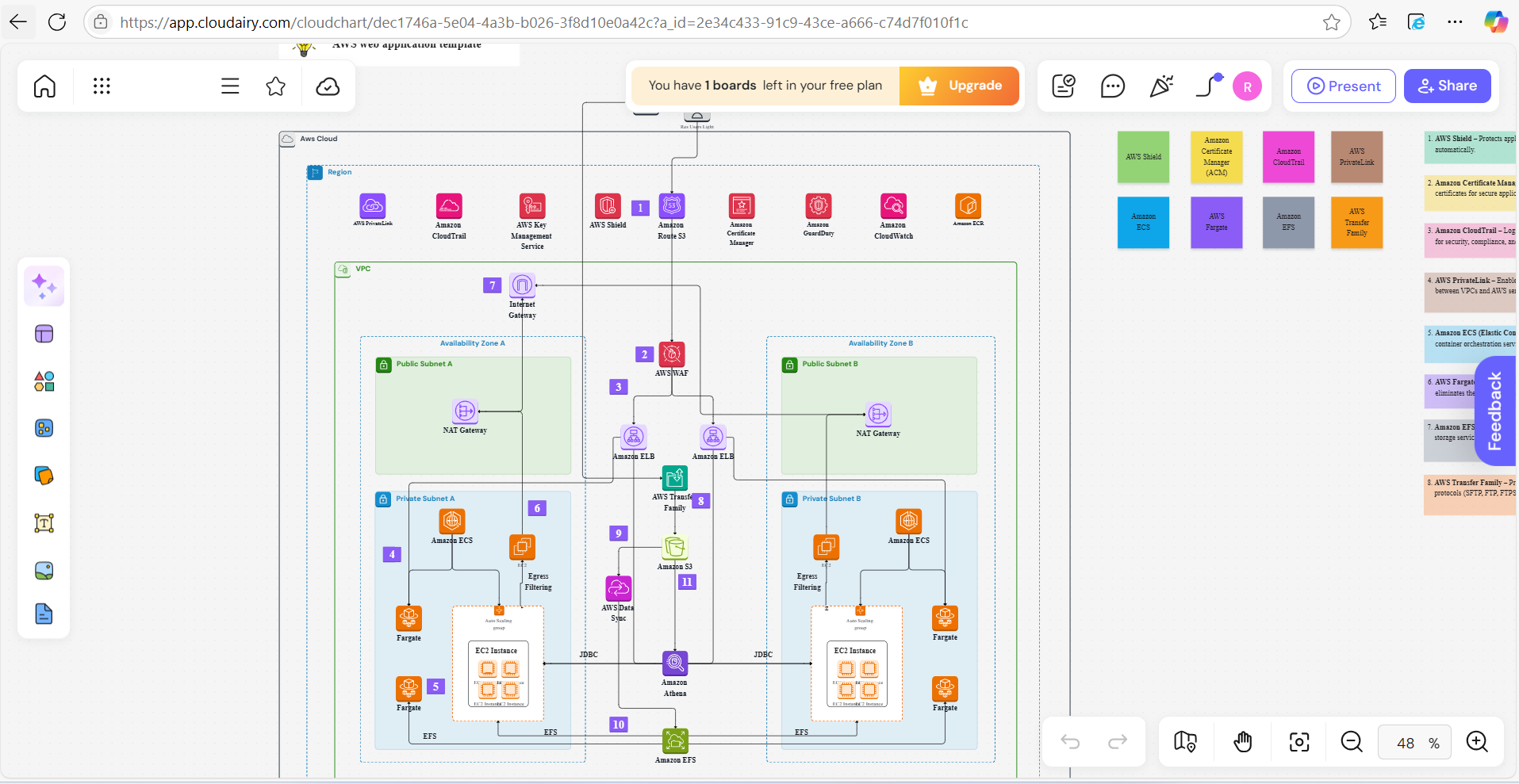Expand the browser favorites dropdown
This screenshot has width=1519, height=784.
click(x=1377, y=22)
